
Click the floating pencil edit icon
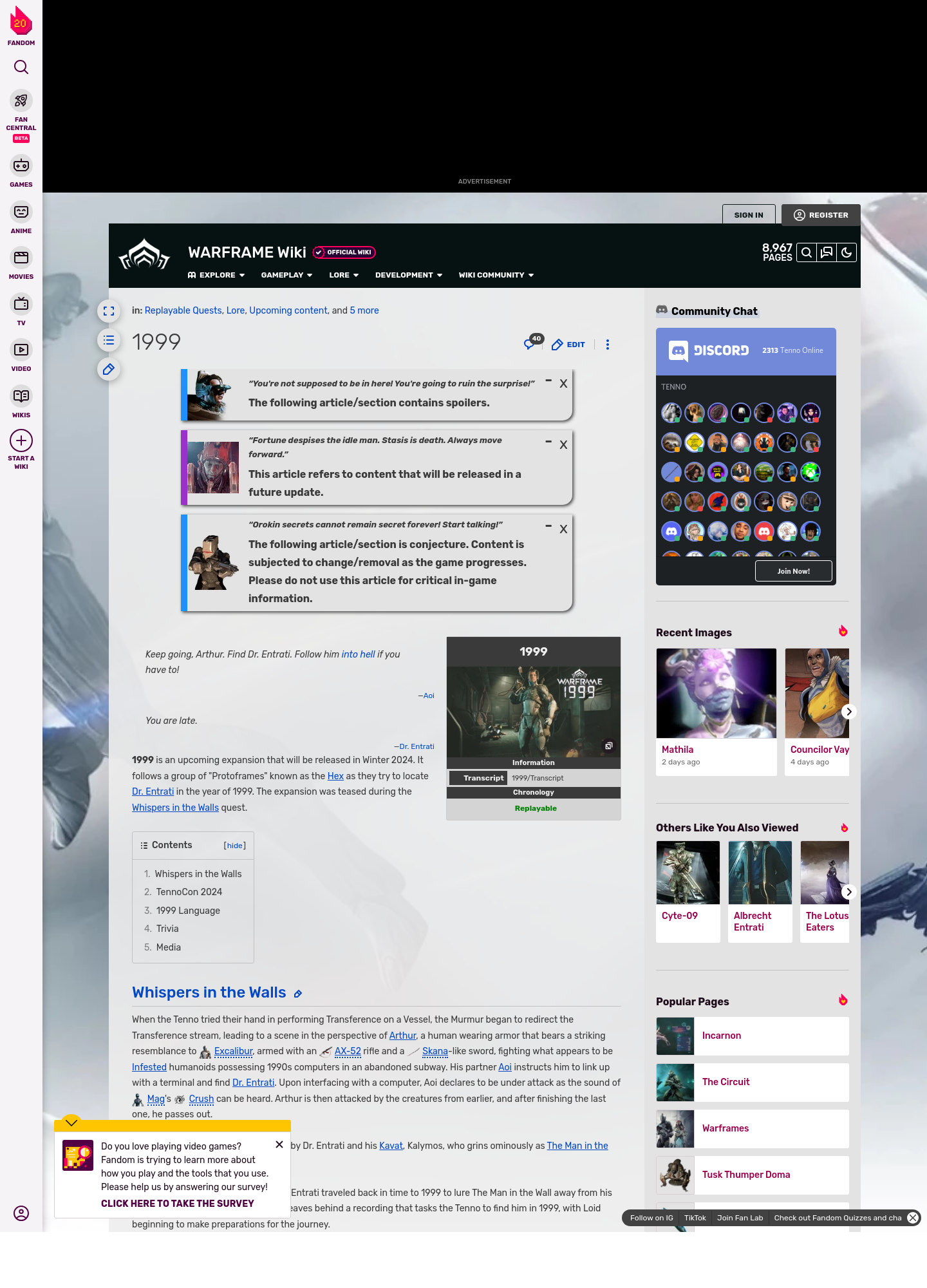109,369
